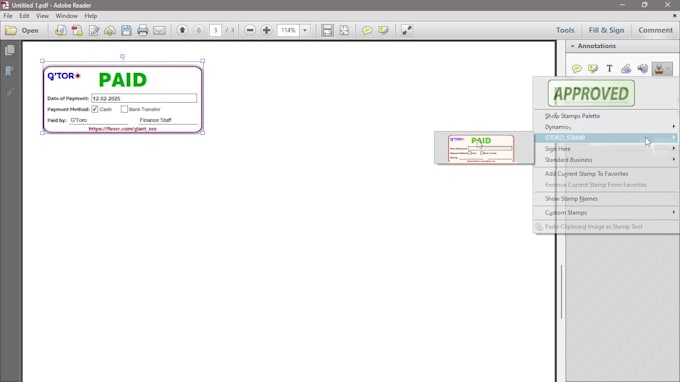Choose Show Stamps Palette menu entry
Image resolution: width=680 pixels, height=382 pixels.
572,116
